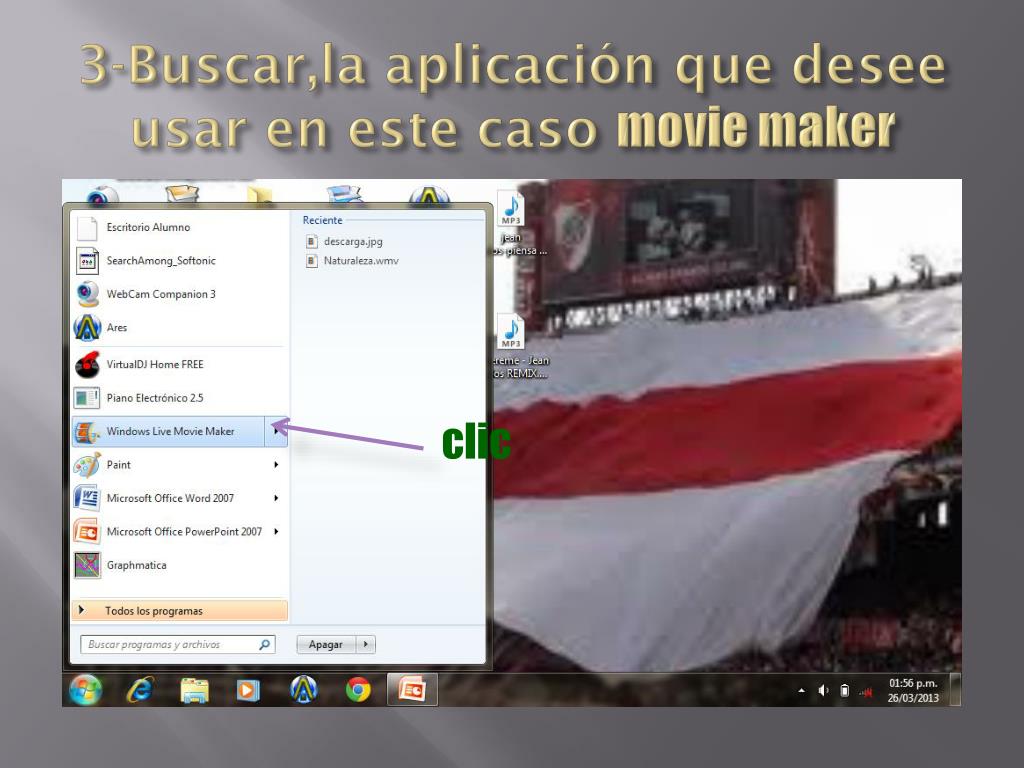Click the clock showing 01:56 p.m.
This screenshot has width=1024, height=768.
click(x=913, y=683)
